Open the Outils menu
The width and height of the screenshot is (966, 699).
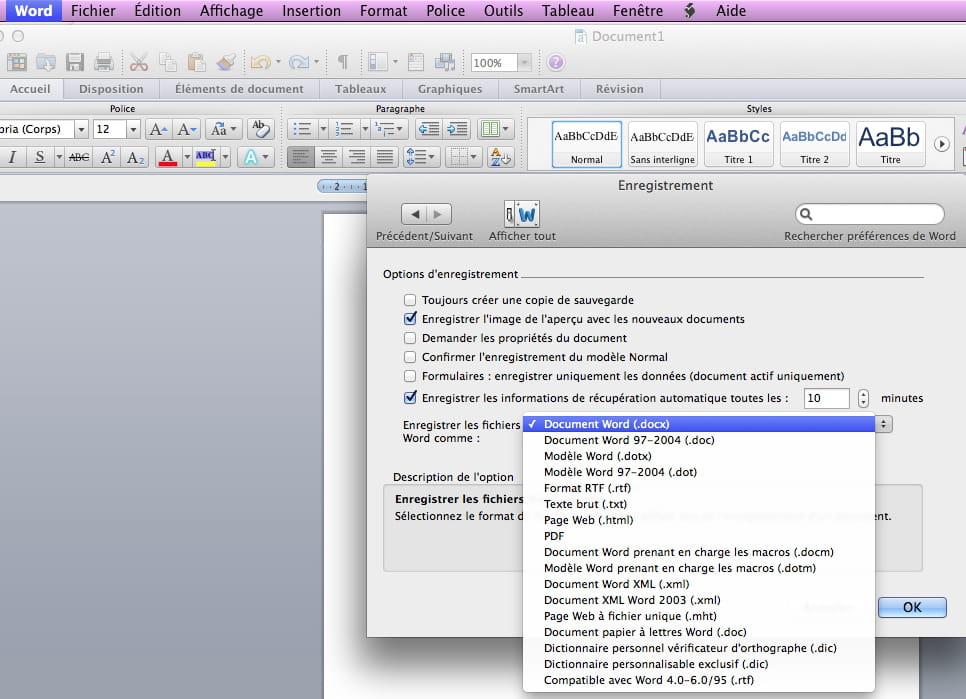pos(503,11)
